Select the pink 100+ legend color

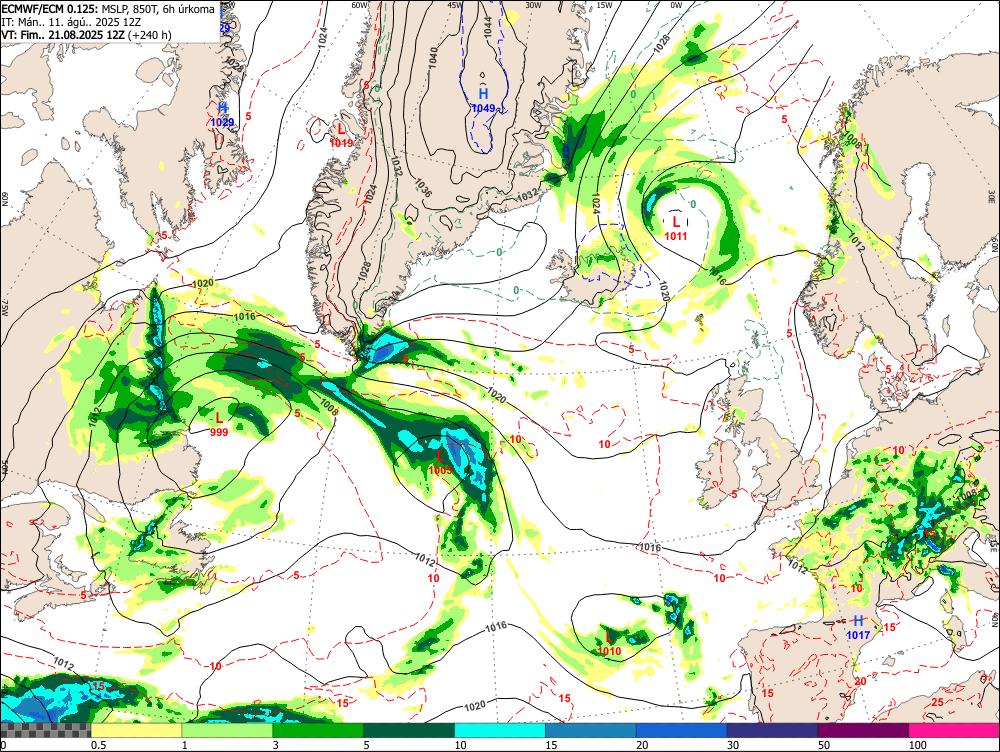(954, 730)
